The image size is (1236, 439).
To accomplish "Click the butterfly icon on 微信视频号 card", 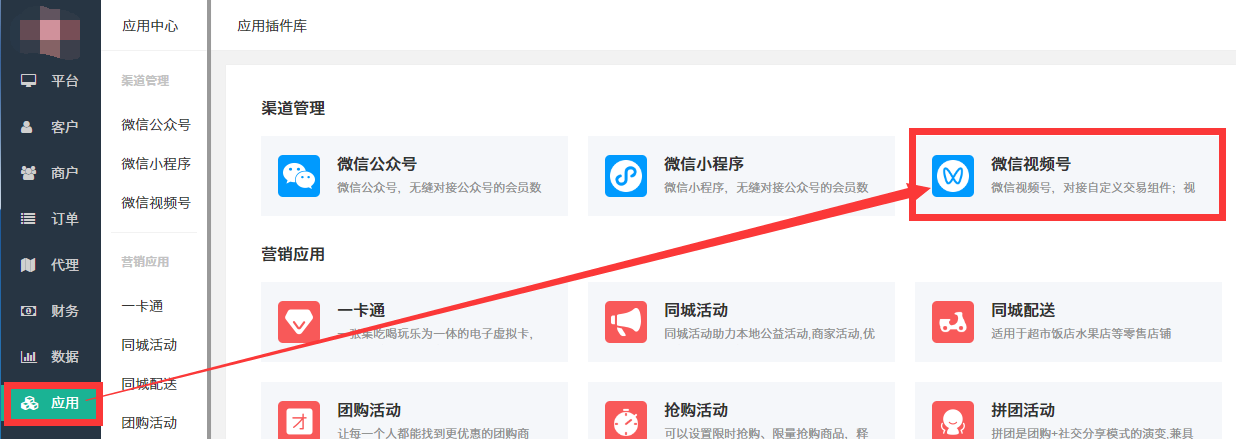I will [x=953, y=176].
